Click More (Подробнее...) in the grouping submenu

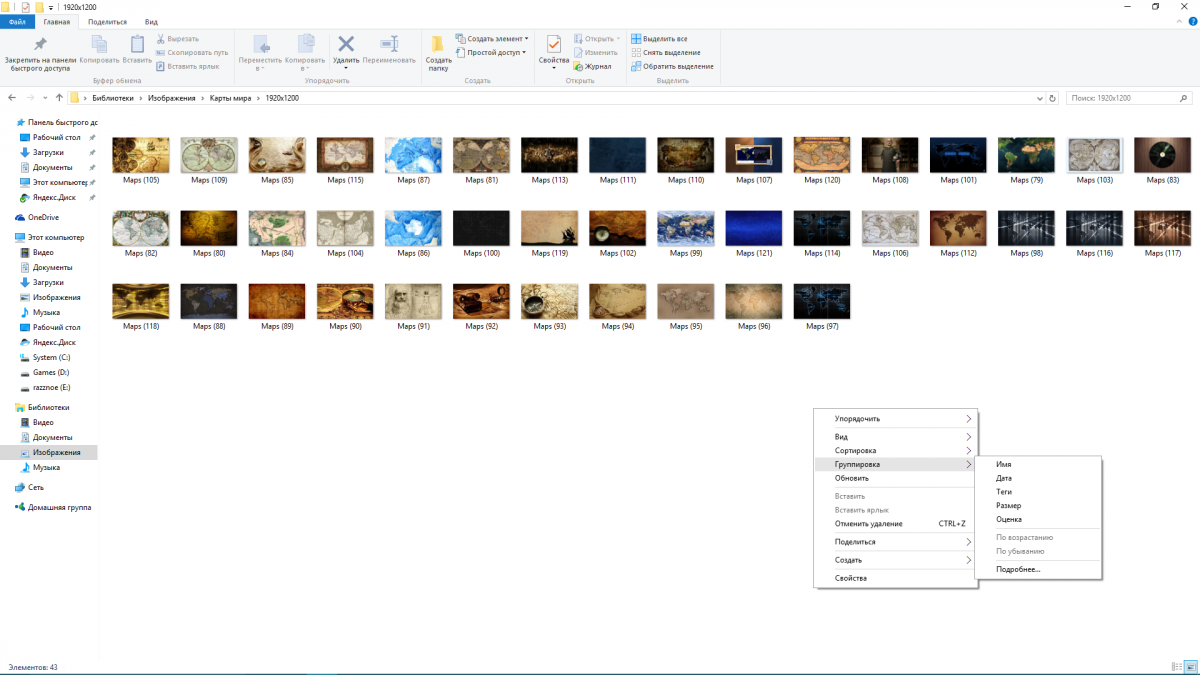point(1018,569)
